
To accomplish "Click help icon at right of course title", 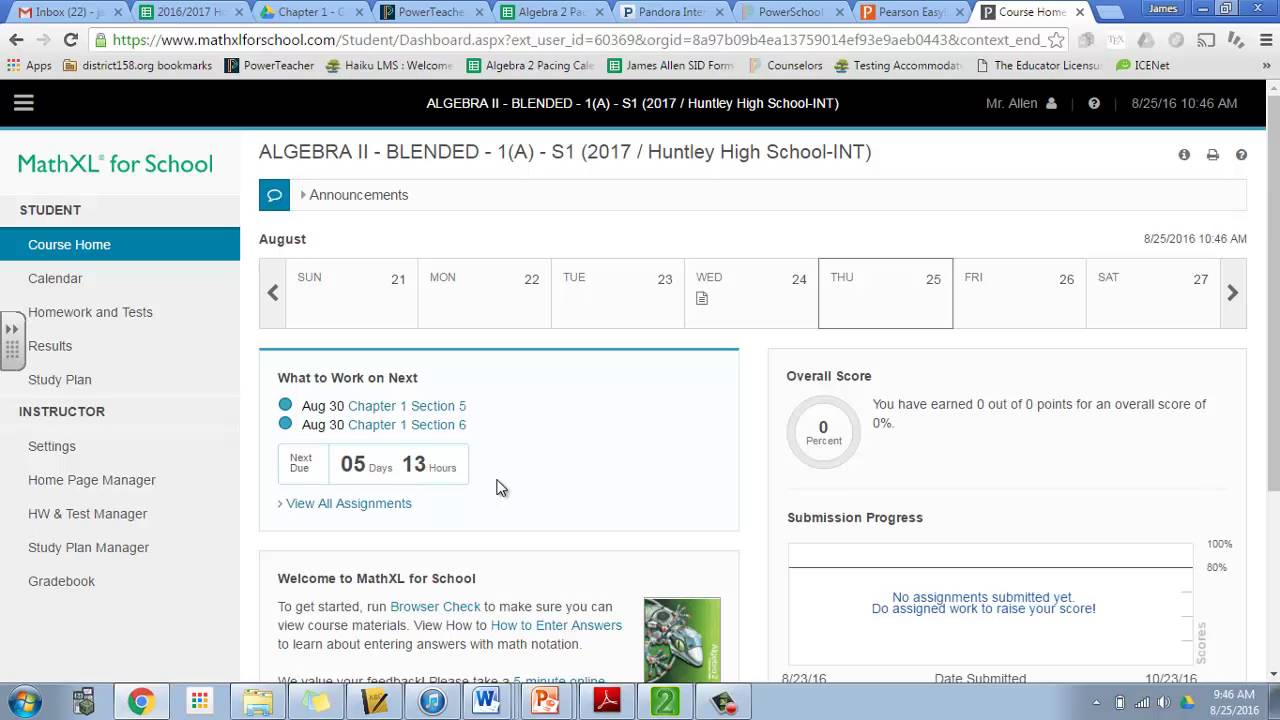I will tap(1241, 155).
